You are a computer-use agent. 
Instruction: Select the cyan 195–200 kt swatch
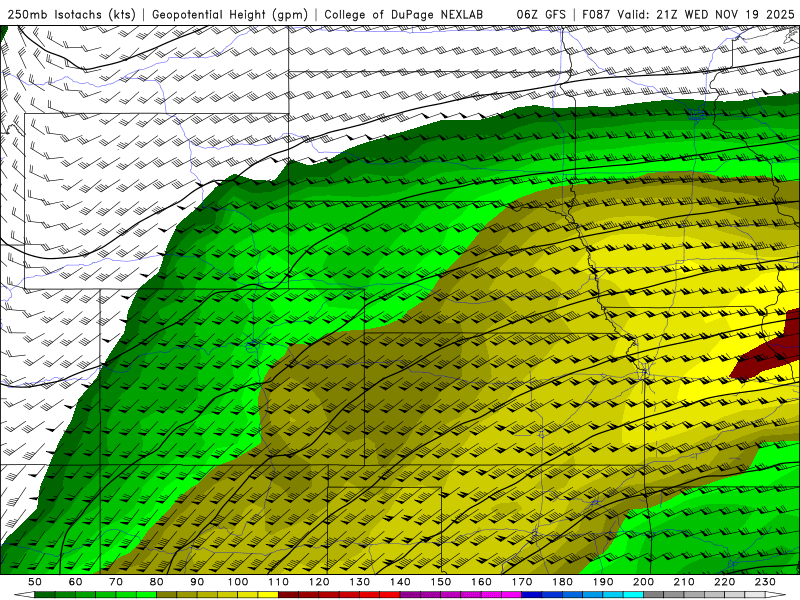coord(633,595)
